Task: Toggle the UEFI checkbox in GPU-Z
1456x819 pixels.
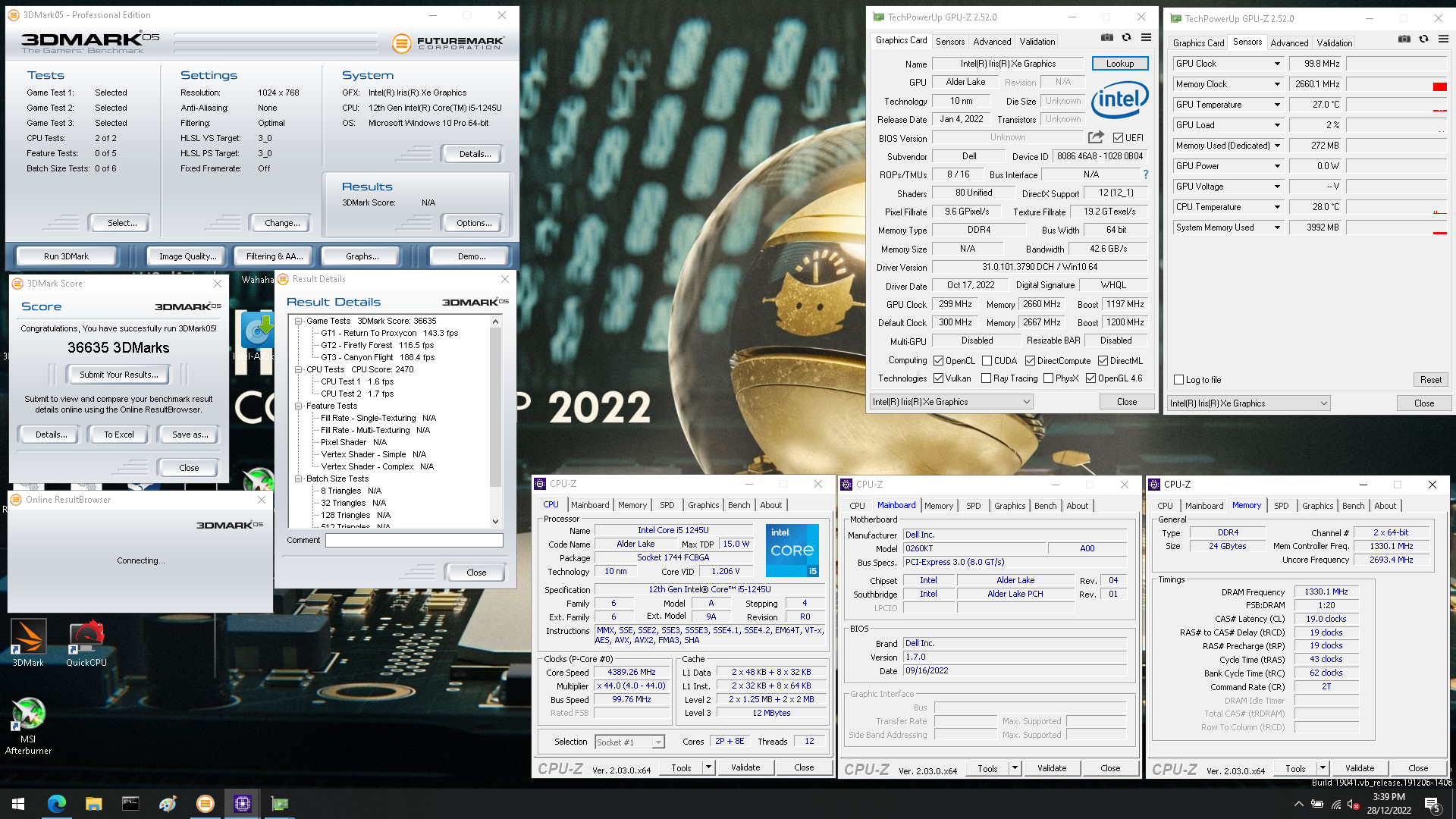Action: (x=1118, y=138)
